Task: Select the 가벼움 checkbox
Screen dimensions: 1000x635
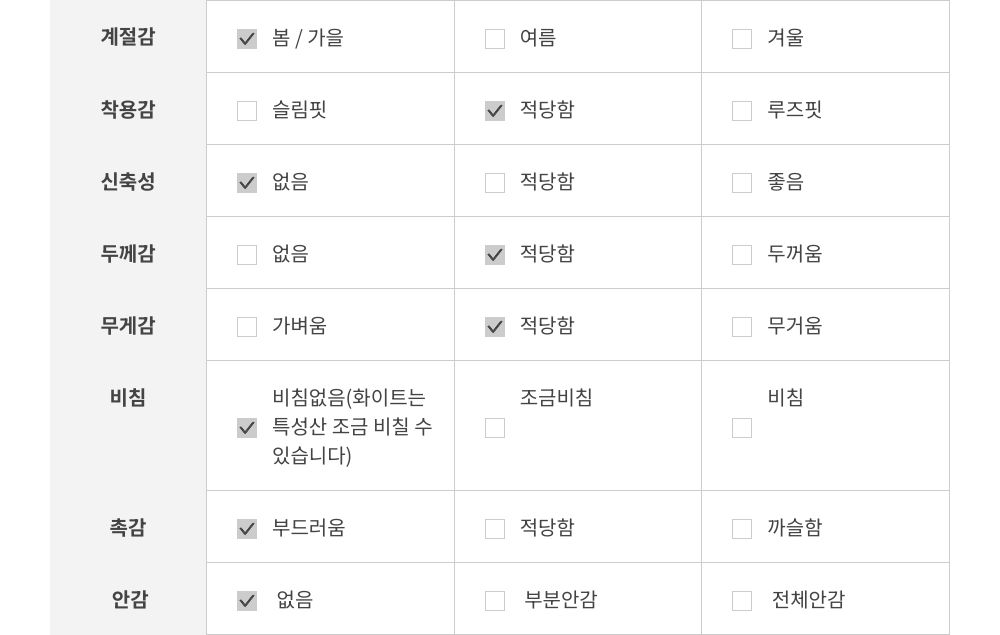Action: pyautogui.click(x=247, y=327)
